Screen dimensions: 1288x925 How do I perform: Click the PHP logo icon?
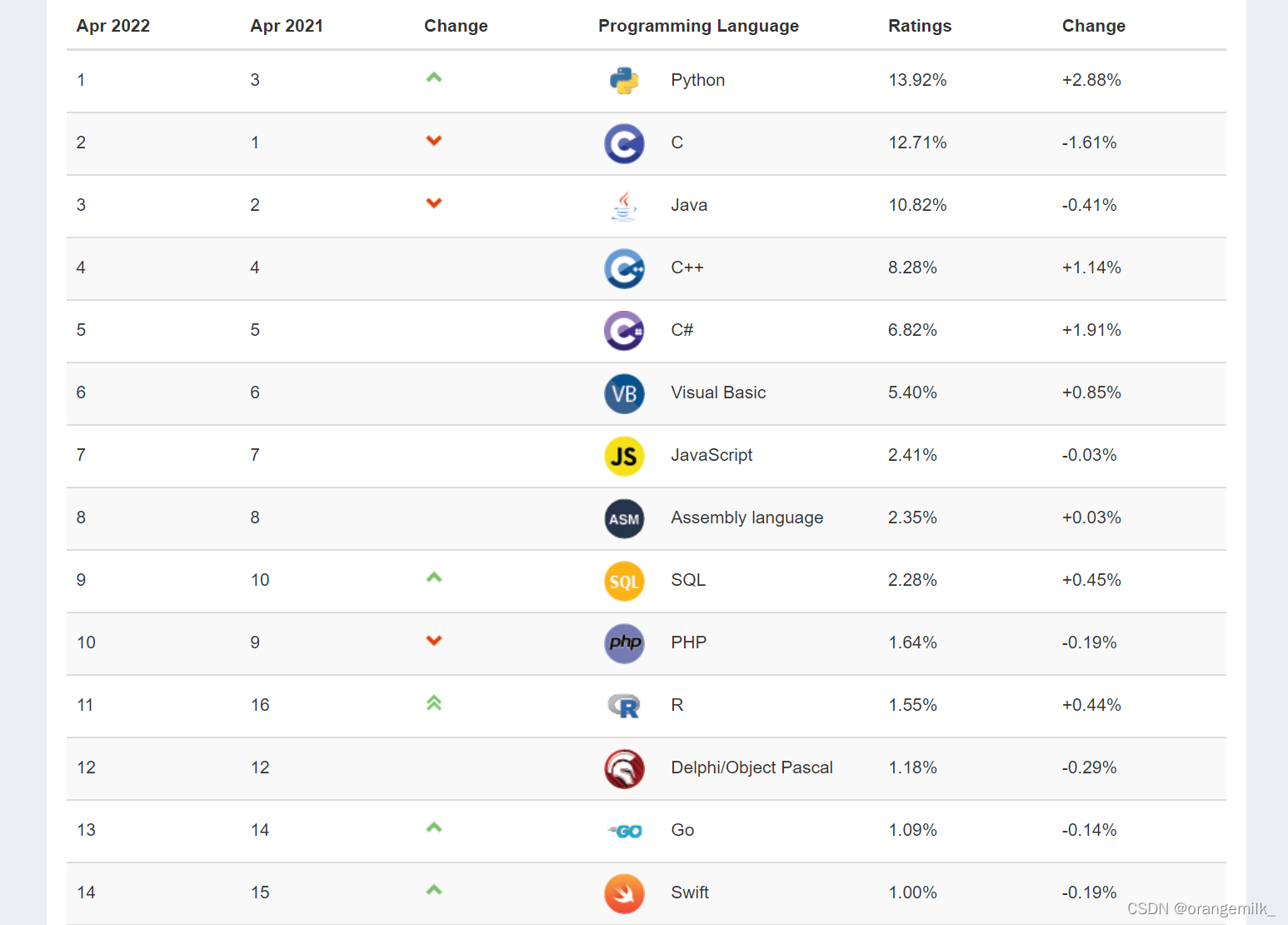624,643
